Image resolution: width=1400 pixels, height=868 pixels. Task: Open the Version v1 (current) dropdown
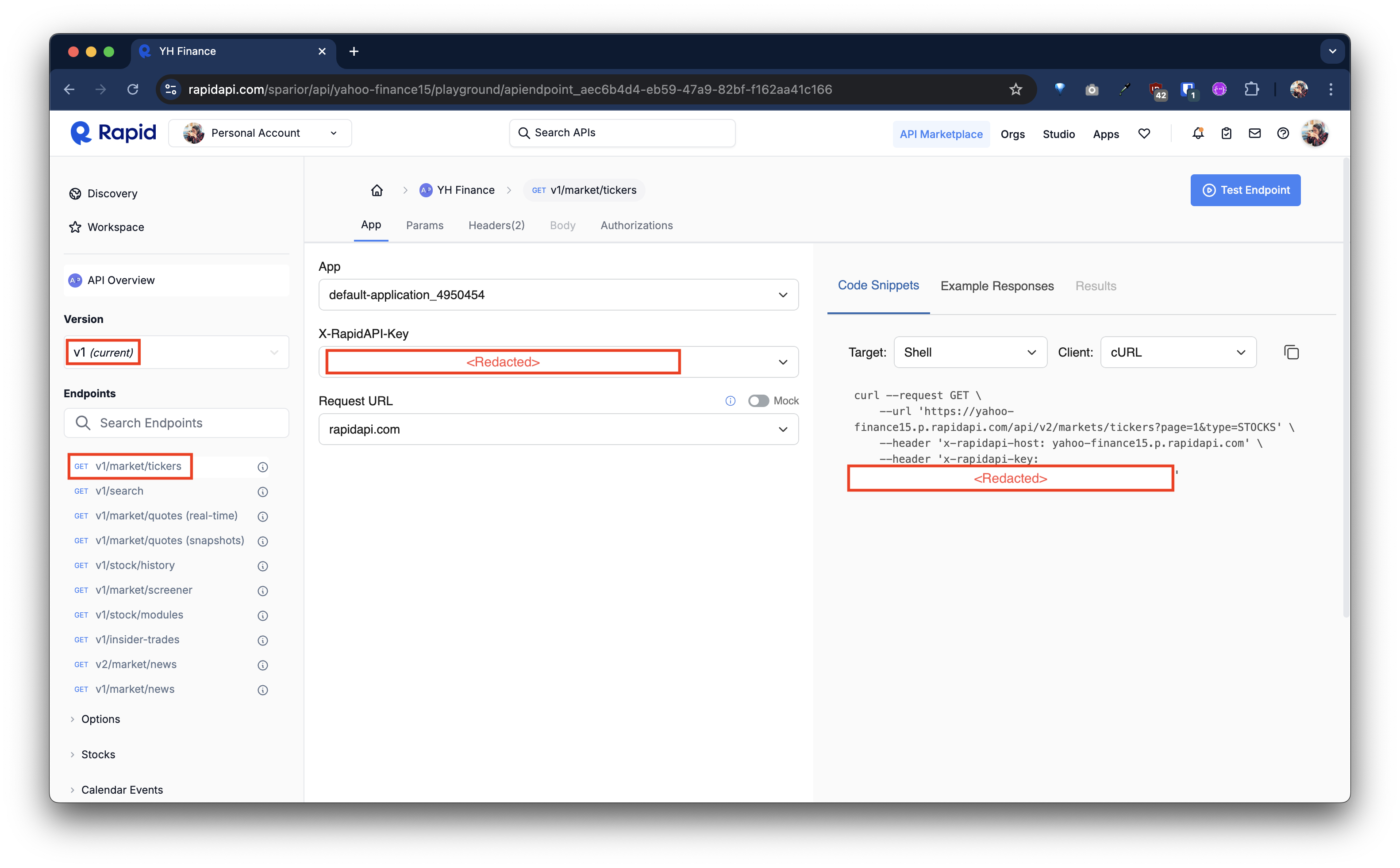[x=176, y=352]
